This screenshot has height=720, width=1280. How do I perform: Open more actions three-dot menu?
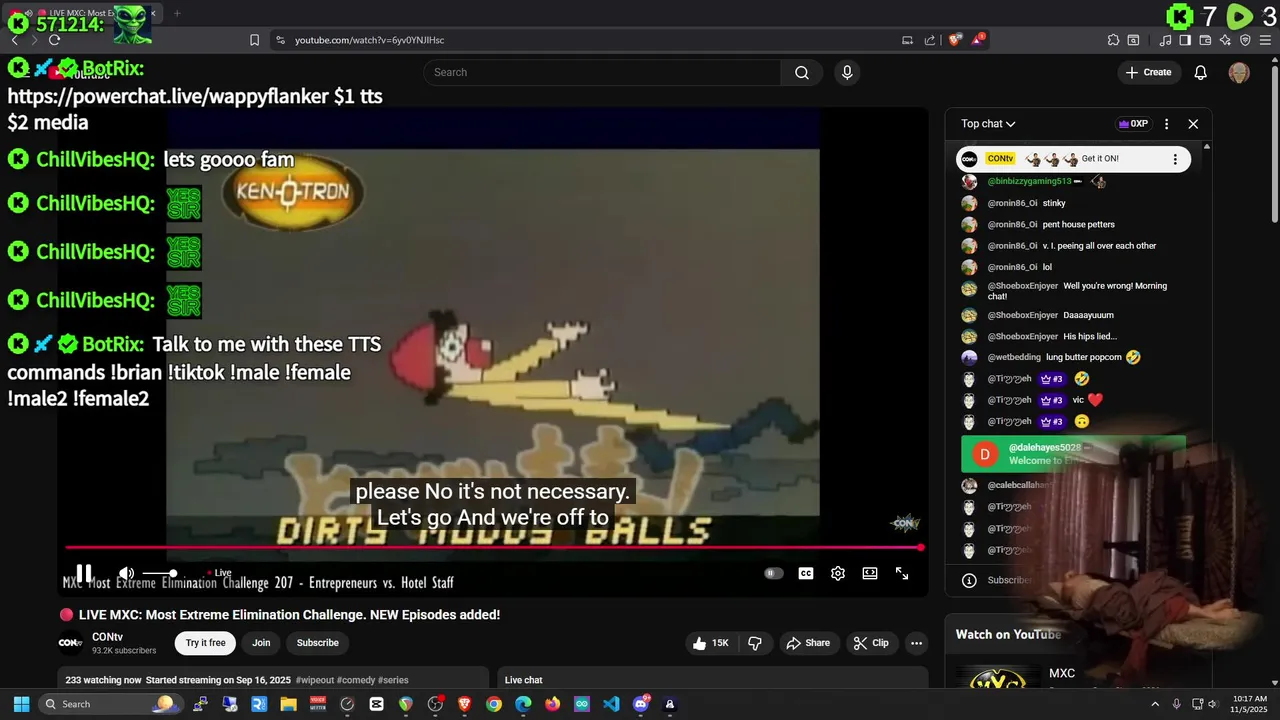coord(916,643)
